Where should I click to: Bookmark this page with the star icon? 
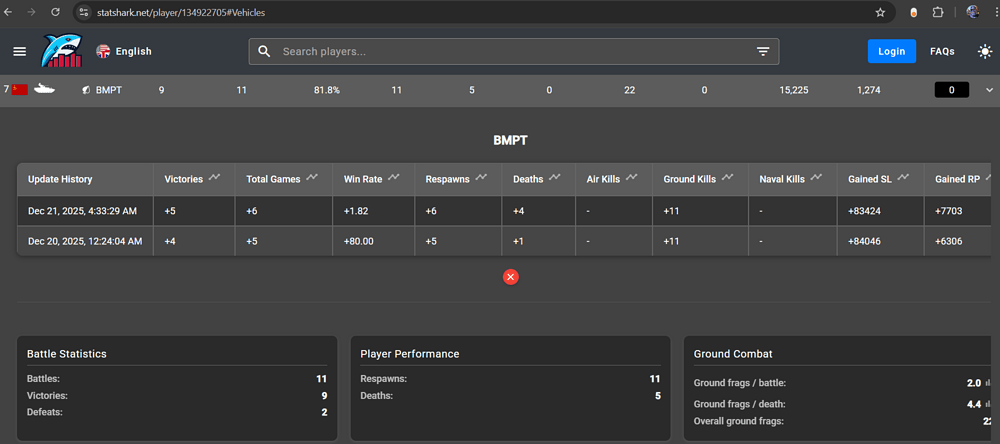tap(880, 13)
